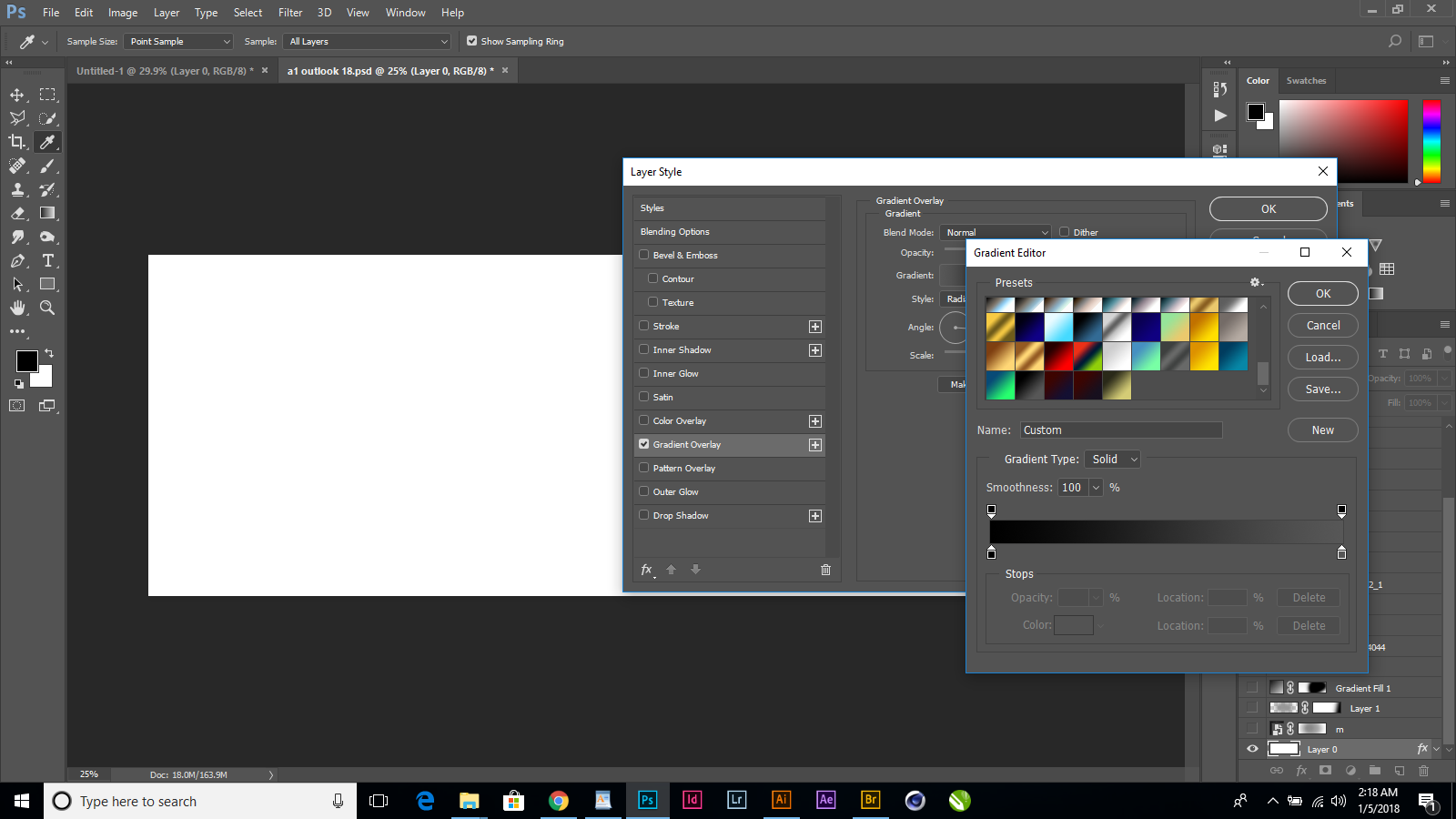Select the Zoom tool
Image resolution: width=1456 pixels, height=819 pixels.
[47, 308]
